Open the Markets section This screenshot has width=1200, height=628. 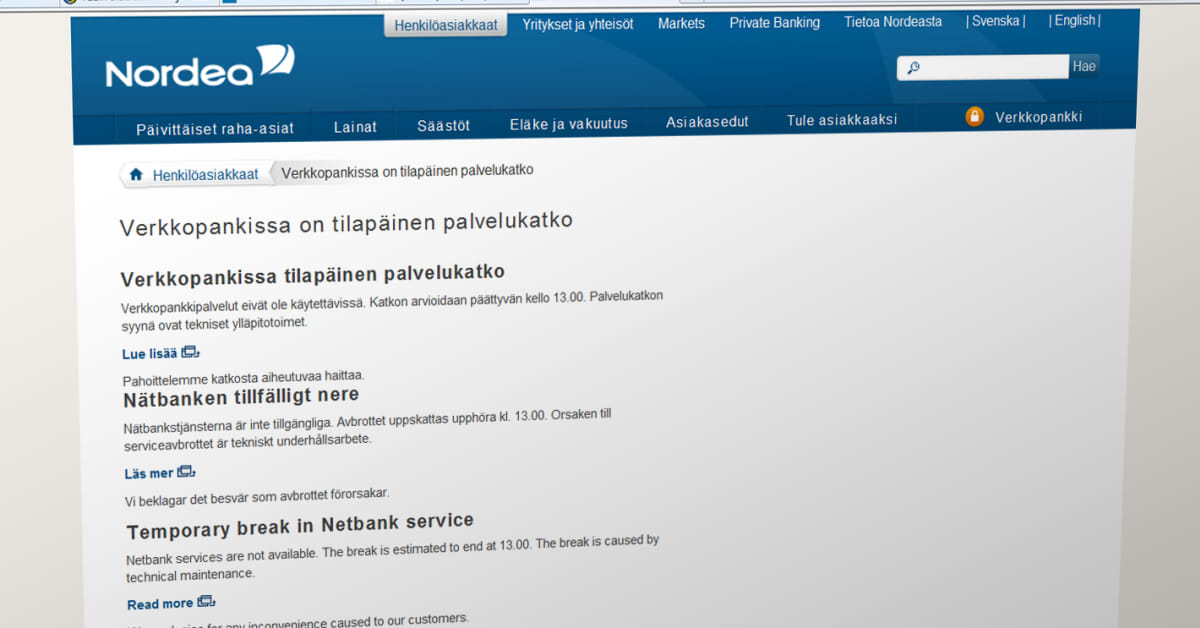pyautogui.click(x=681, y=23)
